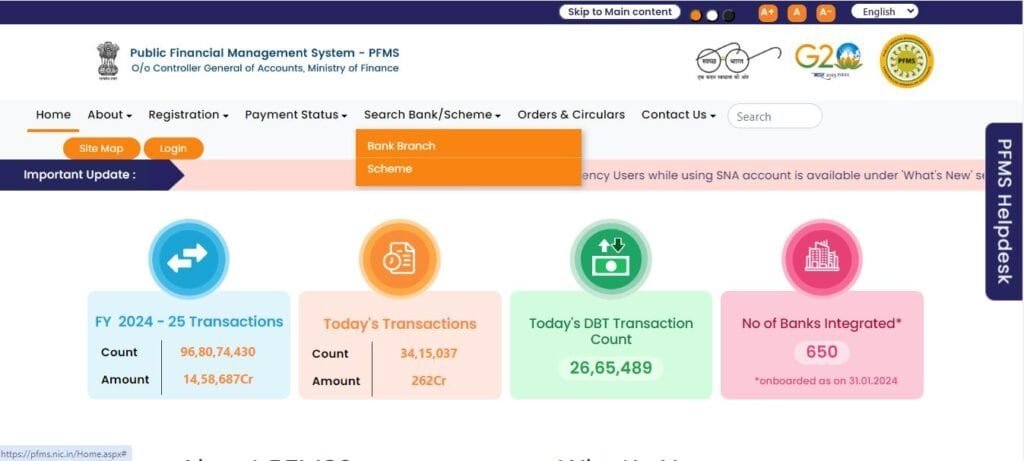The height and width of the screenshot is (461, 1024).
Task: Expand the Contact Us menu
Action: pos(679,115)
